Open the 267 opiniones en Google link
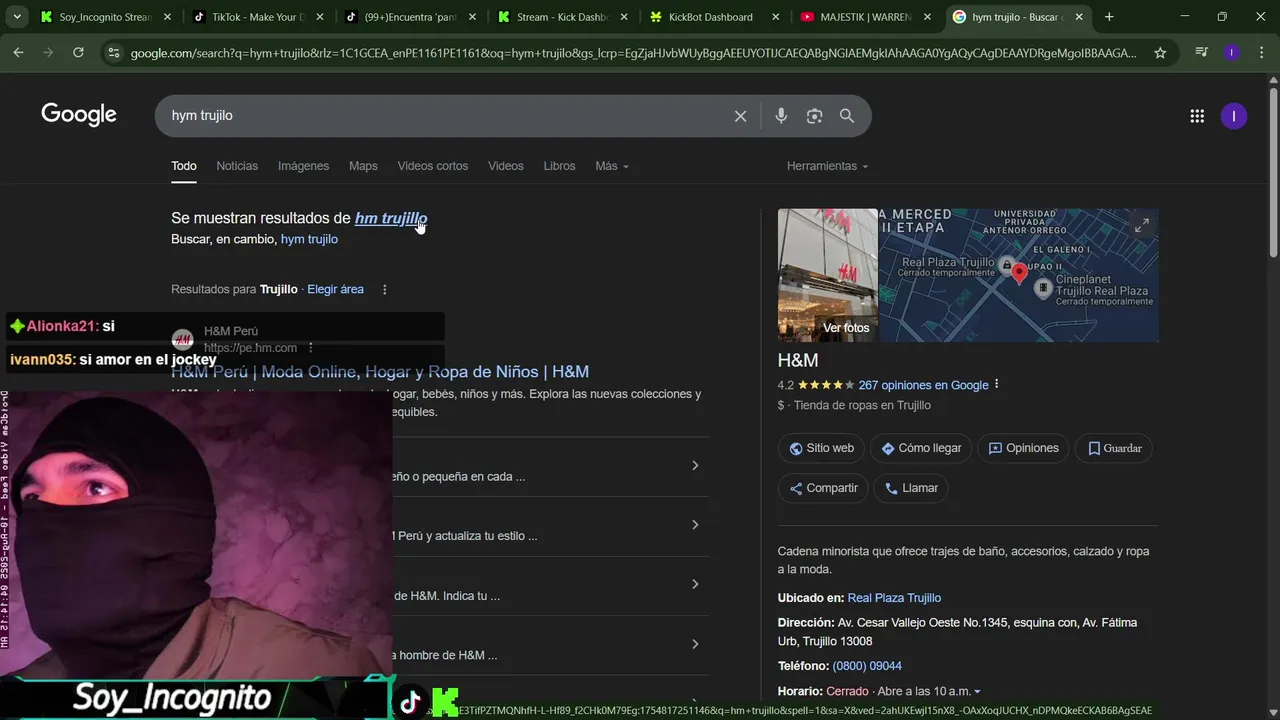Image resolution: width=1280 pixels, height=720 pixels. 923,385
